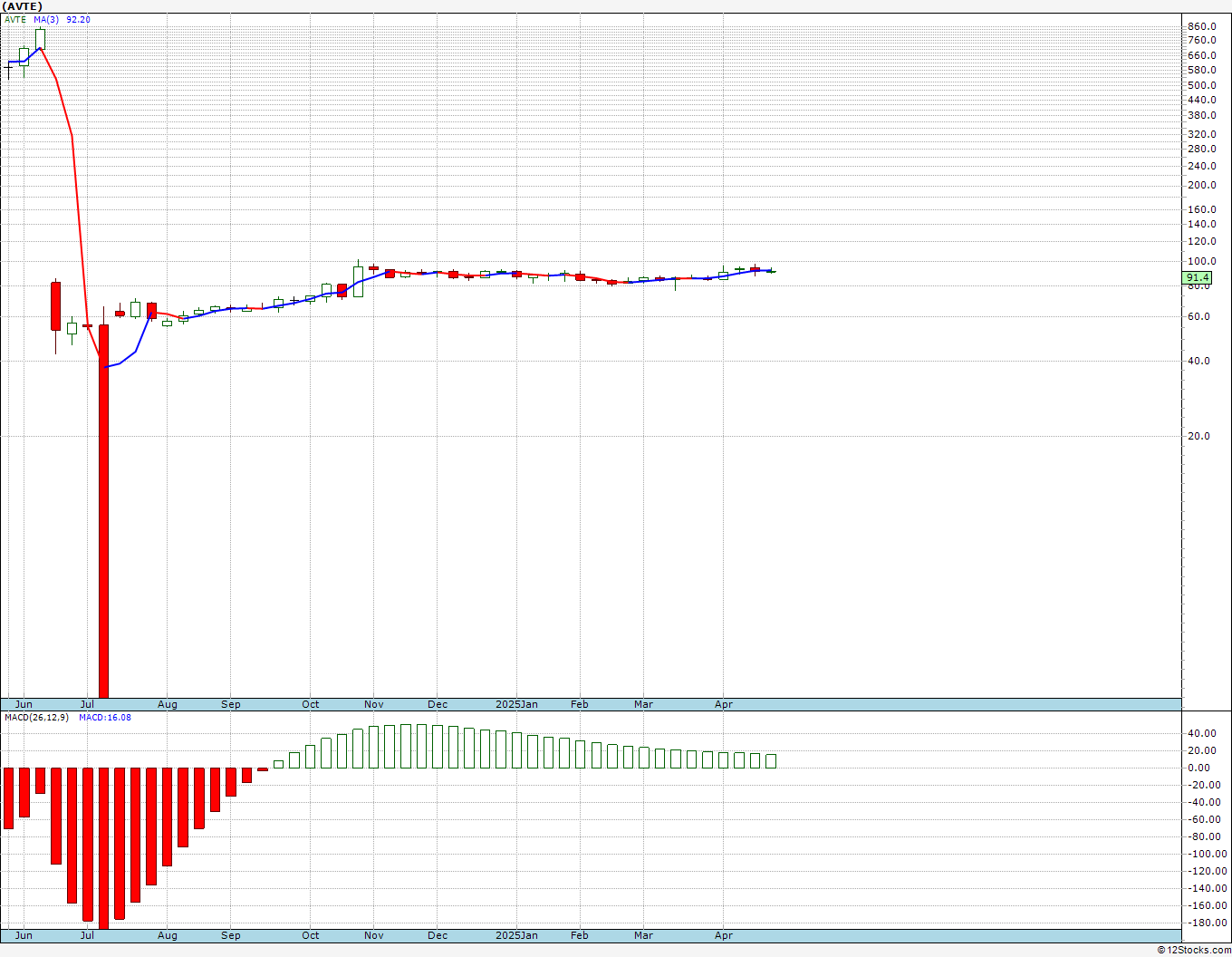The height and width of the screenshot is (957, 1232).
Task: Select the 100.0 price axis label
Action: (x=1202, y=261)
